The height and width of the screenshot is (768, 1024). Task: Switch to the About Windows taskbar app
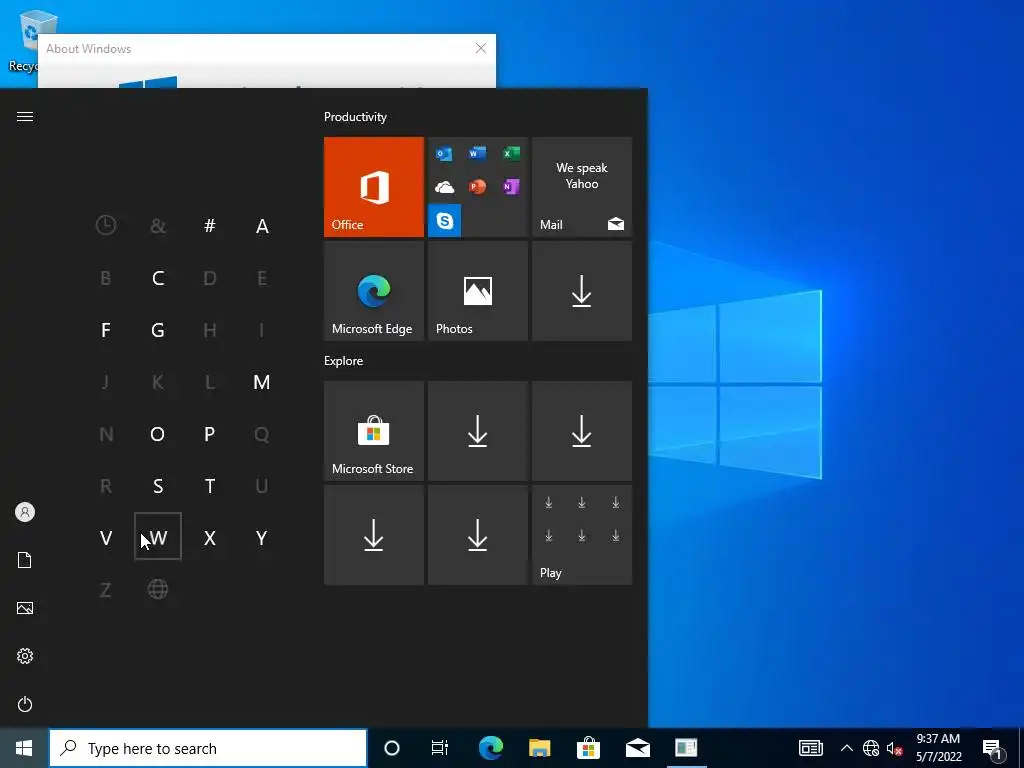[x=686, y=748]
